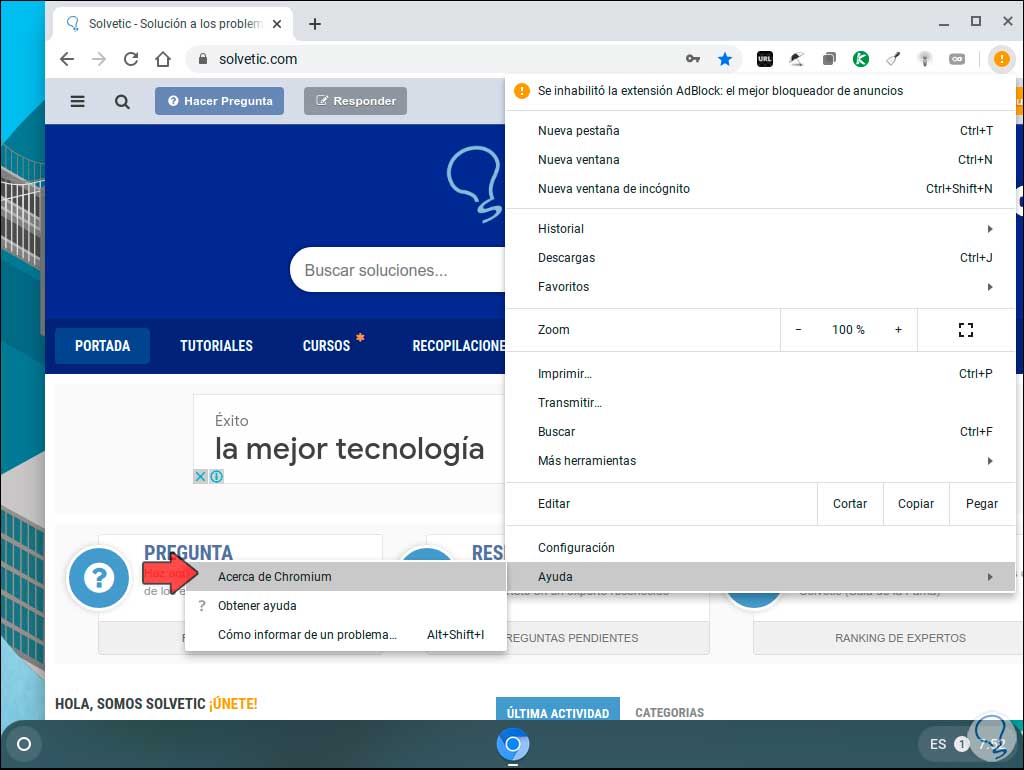Open Nueva ventana de incógnito
This screenshot has height=770, width=1024.
point(760,189)
